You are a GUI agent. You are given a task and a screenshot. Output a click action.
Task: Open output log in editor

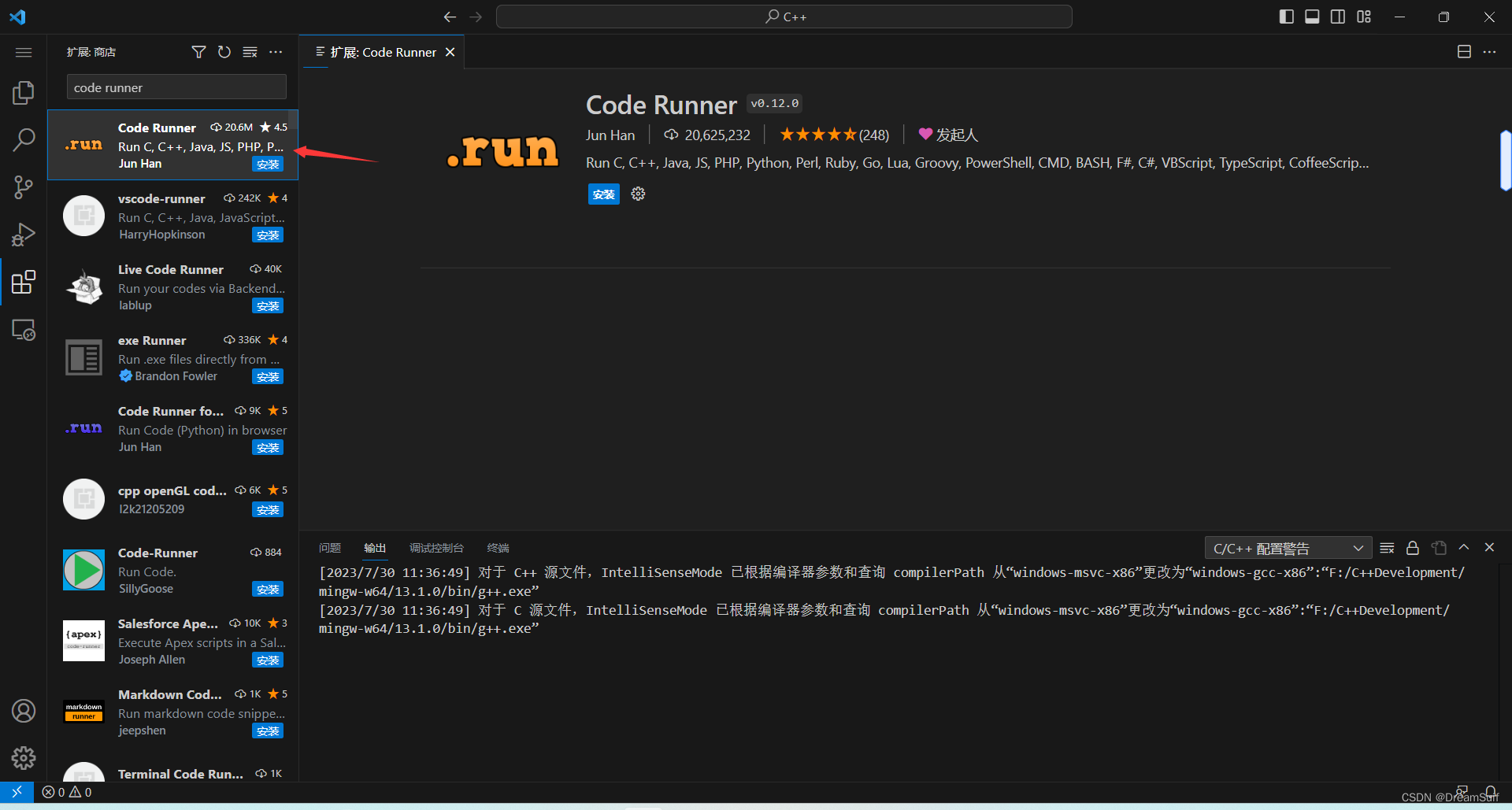pos(1439,548)
